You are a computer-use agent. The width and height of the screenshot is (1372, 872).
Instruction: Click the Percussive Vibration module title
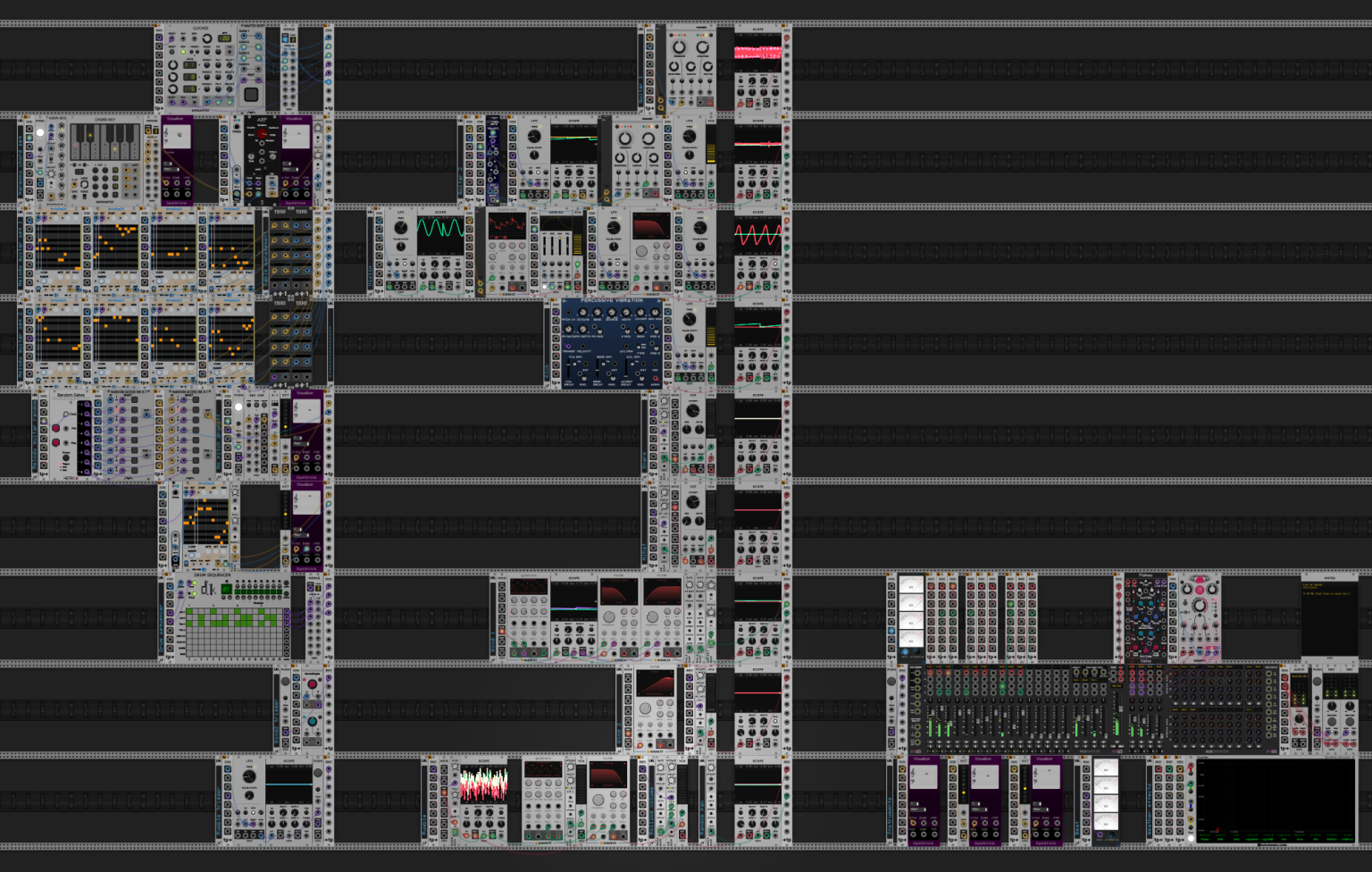pos(612,302)
